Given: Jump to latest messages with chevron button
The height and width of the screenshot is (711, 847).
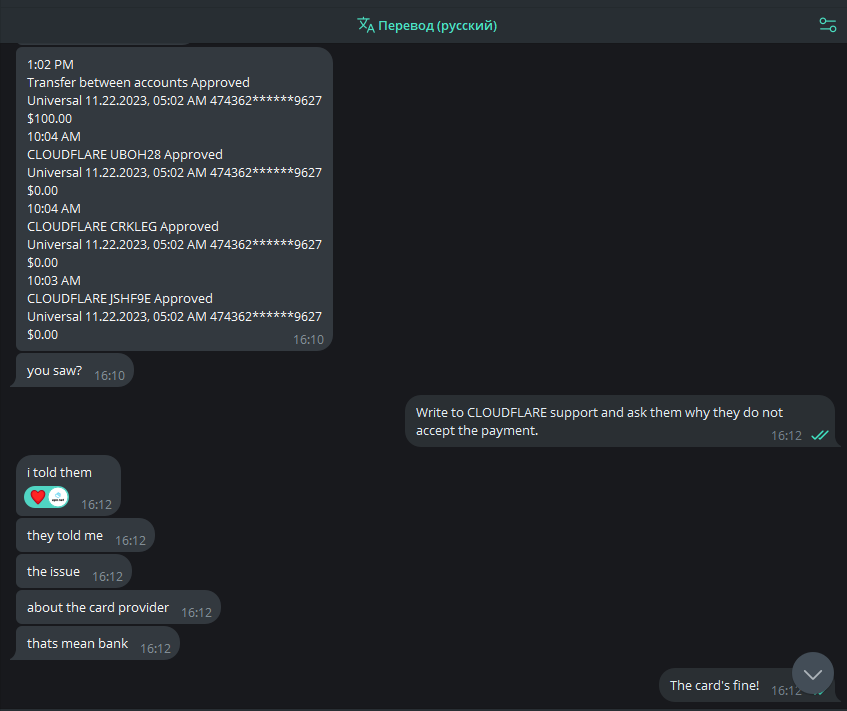Looking at the screenshot, I should tap(812, 673).
